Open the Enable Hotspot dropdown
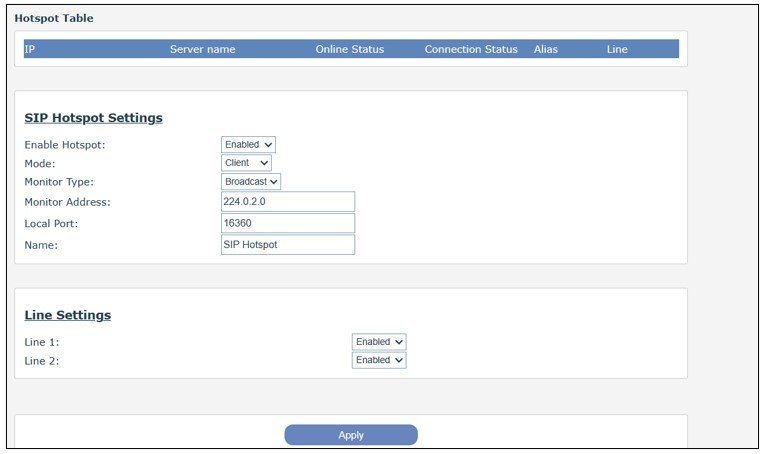The height and width of the screenshot is (454, 763). click(x=248, y=145)
